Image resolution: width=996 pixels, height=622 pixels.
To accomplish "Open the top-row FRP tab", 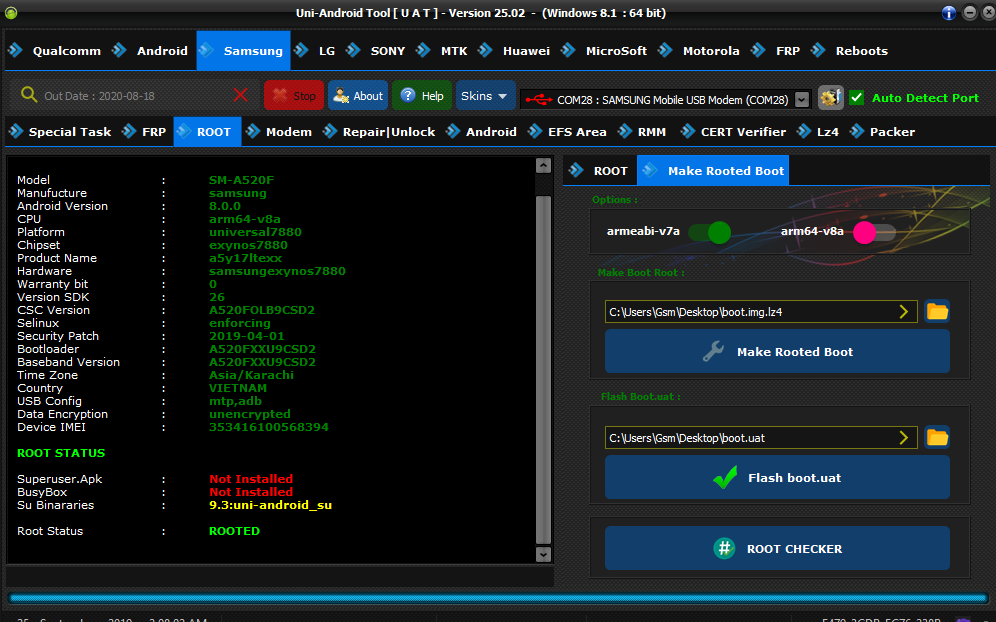I will (x=776, y=51).
